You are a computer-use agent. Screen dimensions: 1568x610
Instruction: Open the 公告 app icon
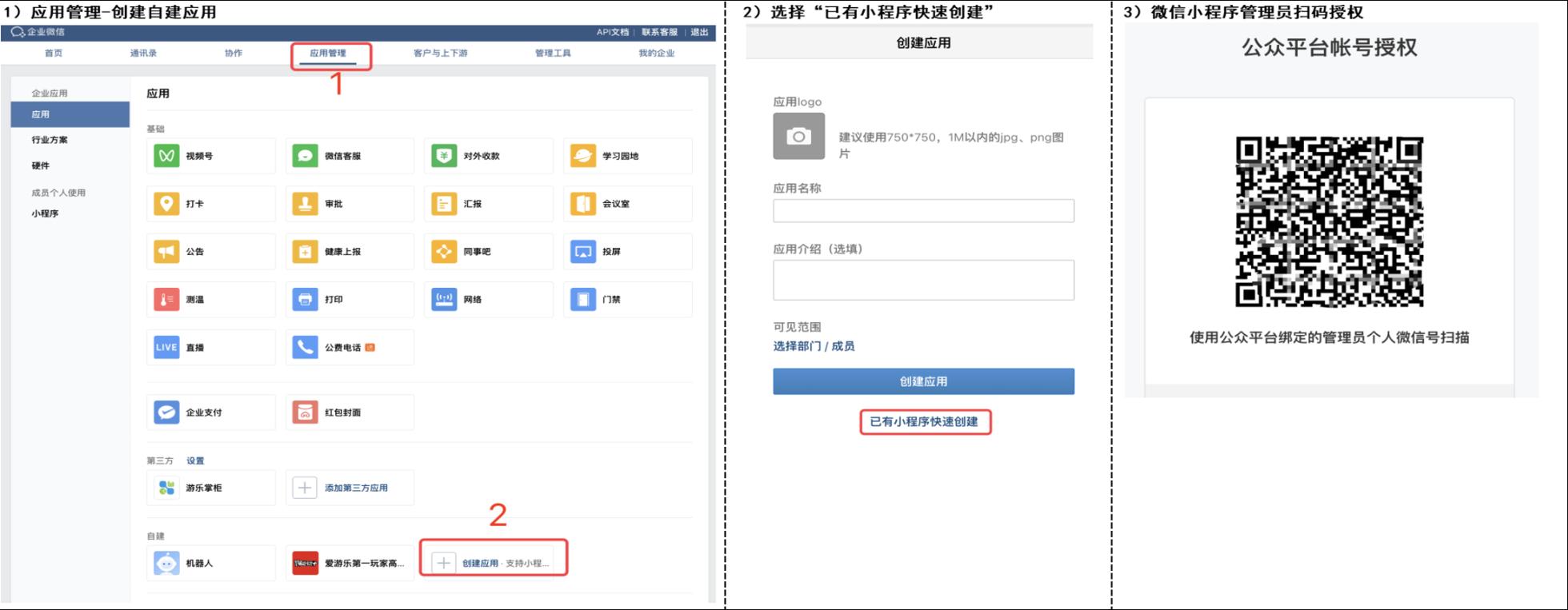(166, 251)
